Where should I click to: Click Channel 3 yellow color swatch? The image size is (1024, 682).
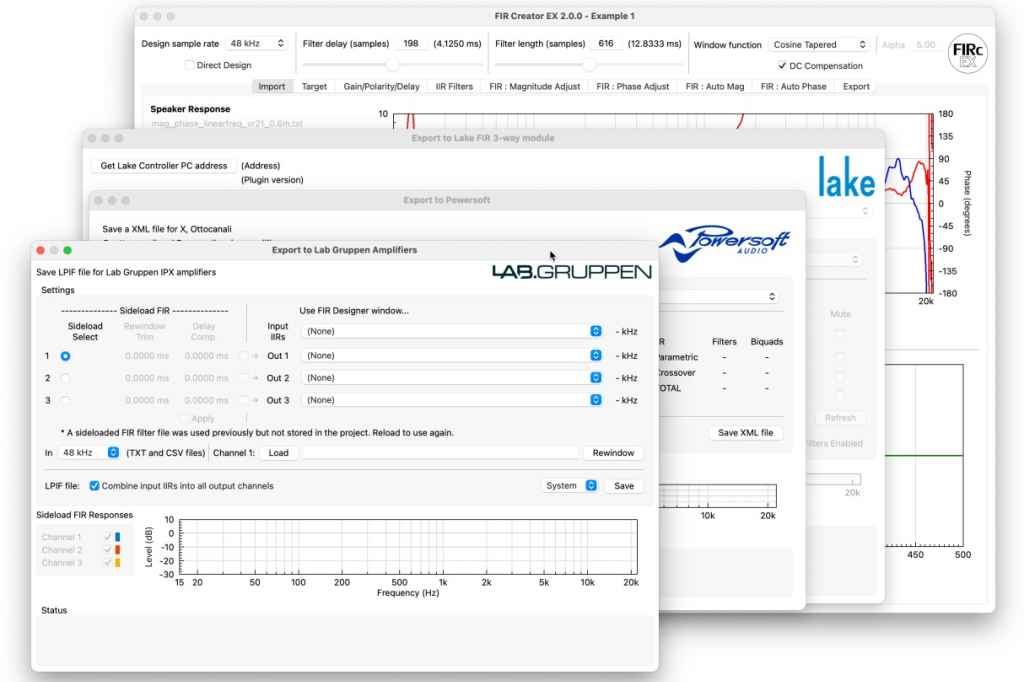(118, 562)
